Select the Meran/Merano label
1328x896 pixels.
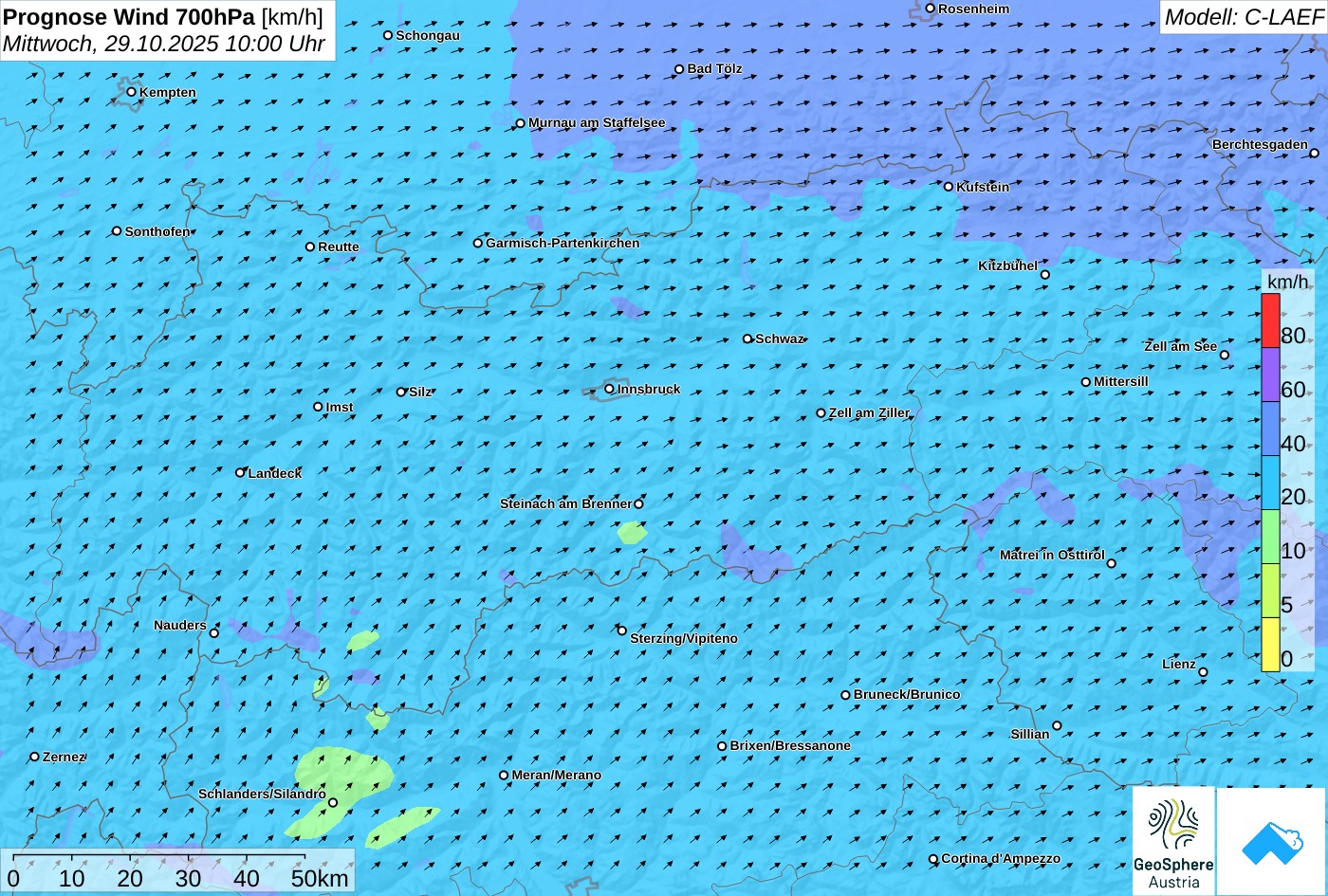coord(557,775)
